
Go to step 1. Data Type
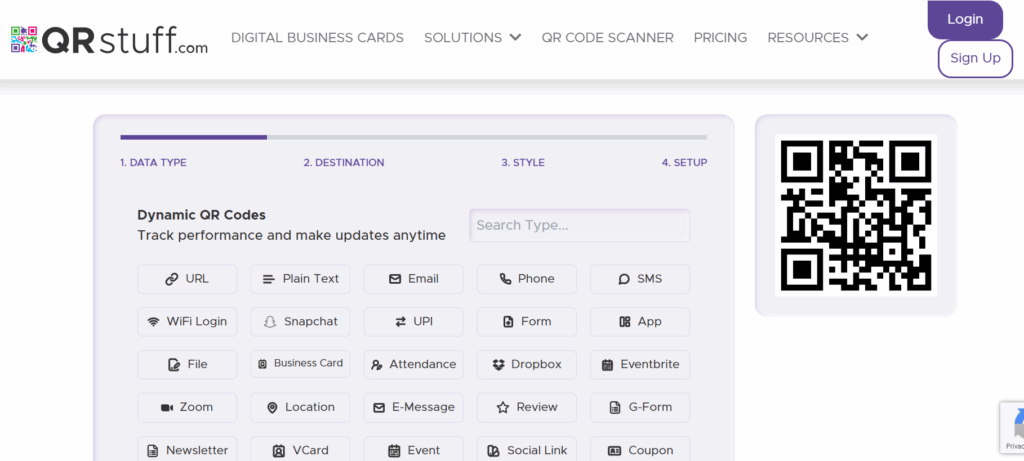153,163
